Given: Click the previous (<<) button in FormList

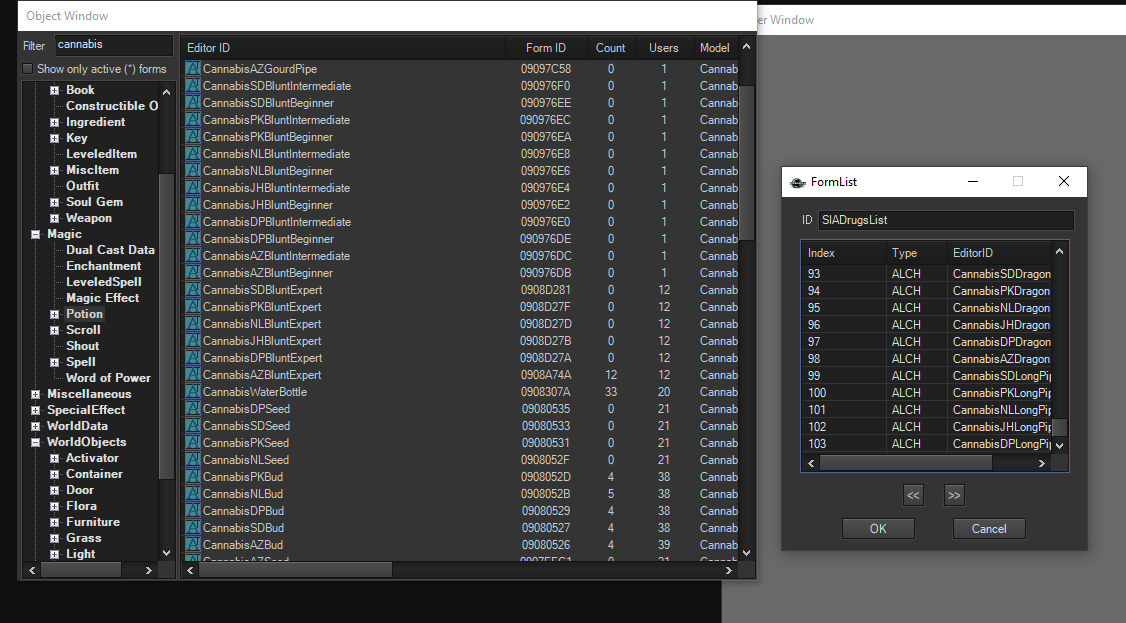Looking at the screenshot, I should tap(913, 495).
